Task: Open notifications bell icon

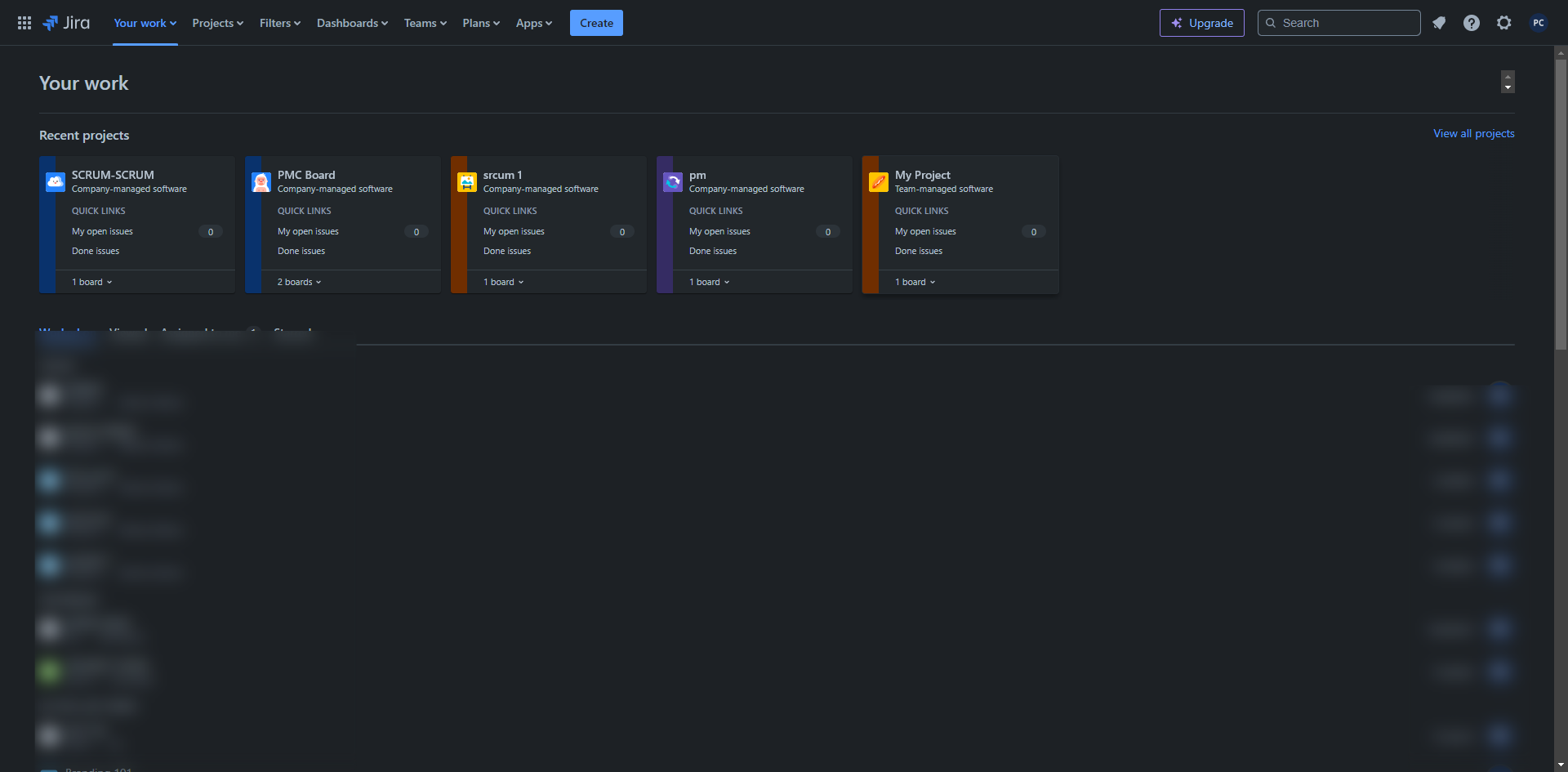Action: point(1439,23)
